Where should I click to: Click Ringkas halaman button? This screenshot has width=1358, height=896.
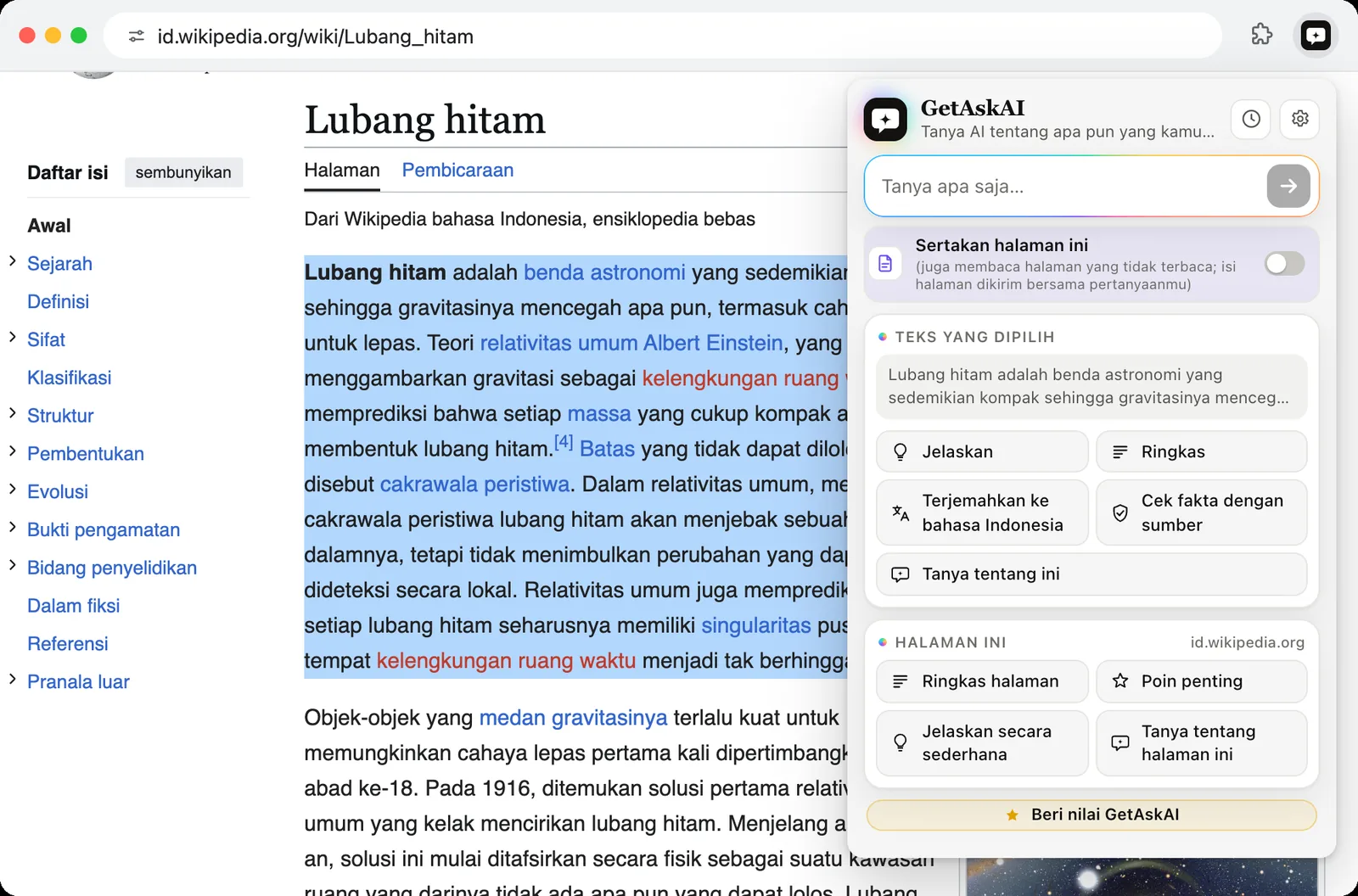pyautogui.click(x=982, y=681)
